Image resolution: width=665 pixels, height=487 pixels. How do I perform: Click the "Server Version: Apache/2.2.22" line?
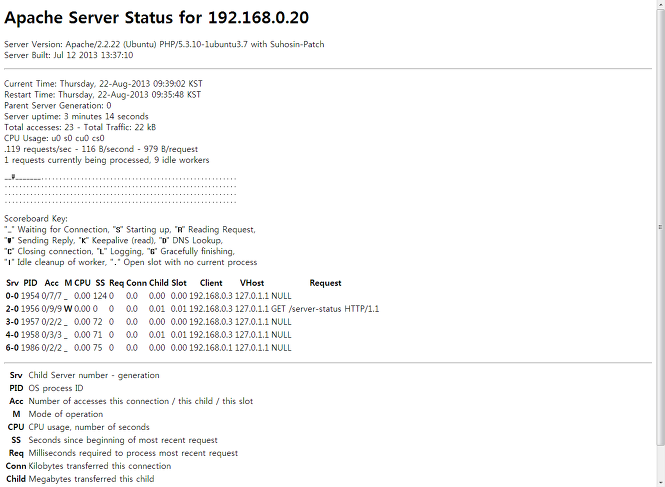click(164, 44)
